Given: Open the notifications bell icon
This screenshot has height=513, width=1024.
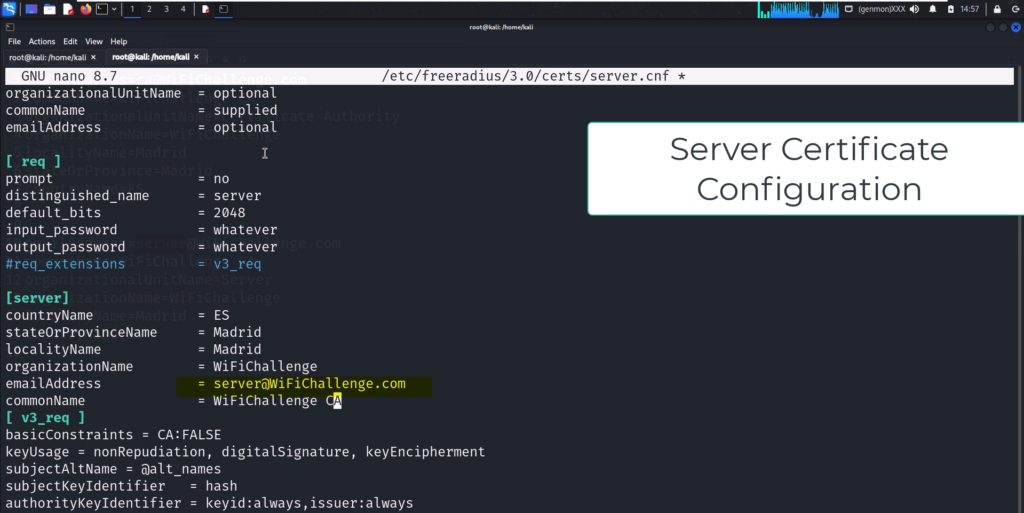Looking at the screenshot, I should tap(932, 9).
